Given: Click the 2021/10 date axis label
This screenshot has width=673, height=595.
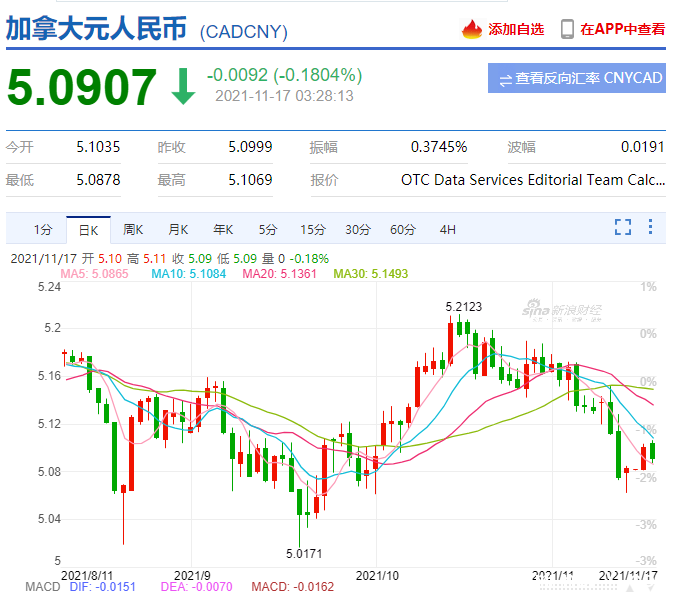Looking at the screenshot, I should tap(377, 576).
